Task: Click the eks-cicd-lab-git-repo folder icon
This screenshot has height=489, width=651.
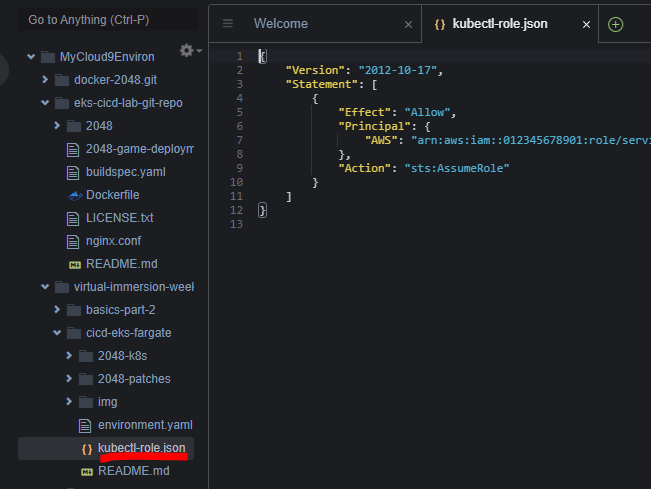Action: point(62,103)
